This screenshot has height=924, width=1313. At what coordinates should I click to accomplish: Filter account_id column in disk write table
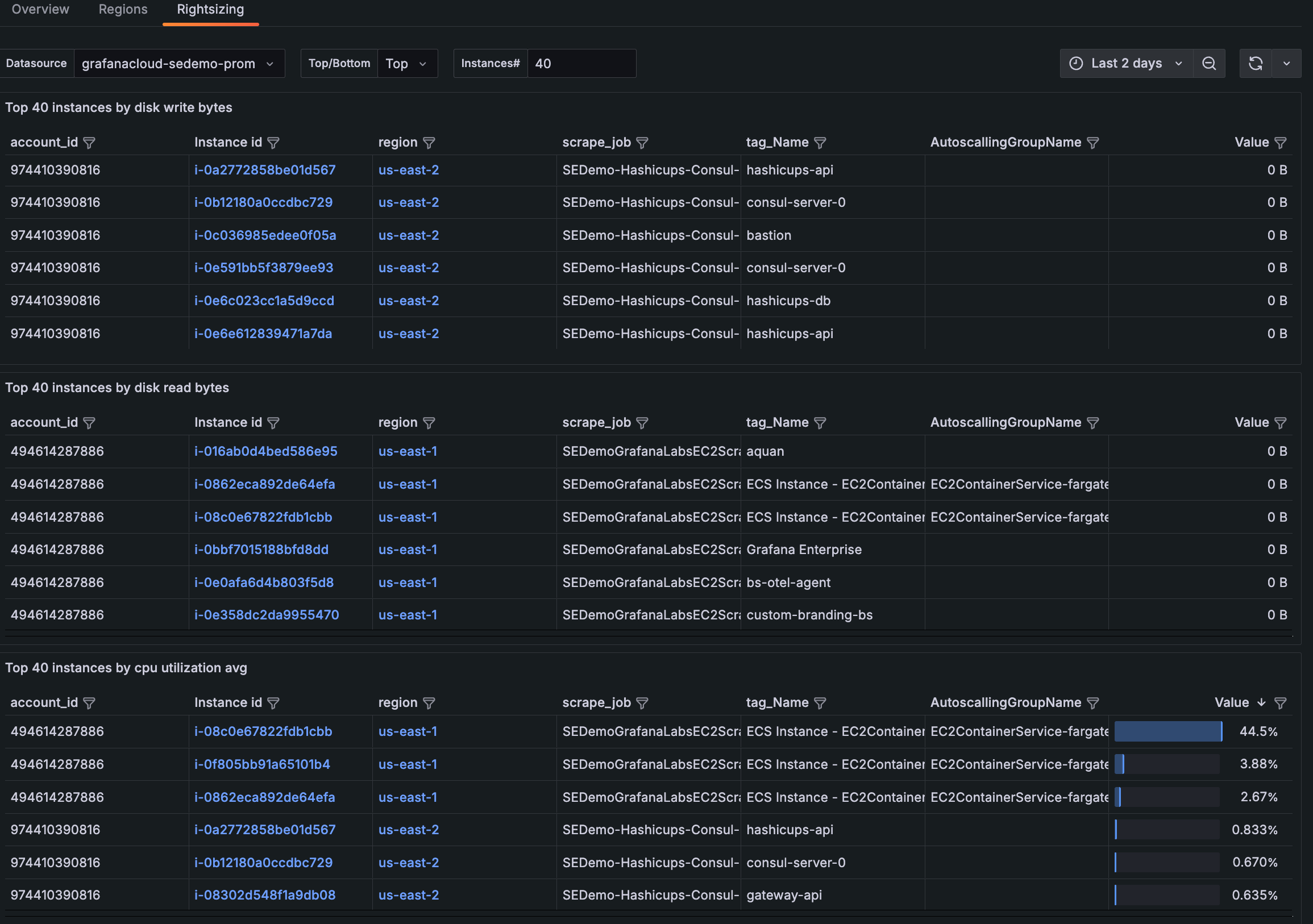click(89, 143)
